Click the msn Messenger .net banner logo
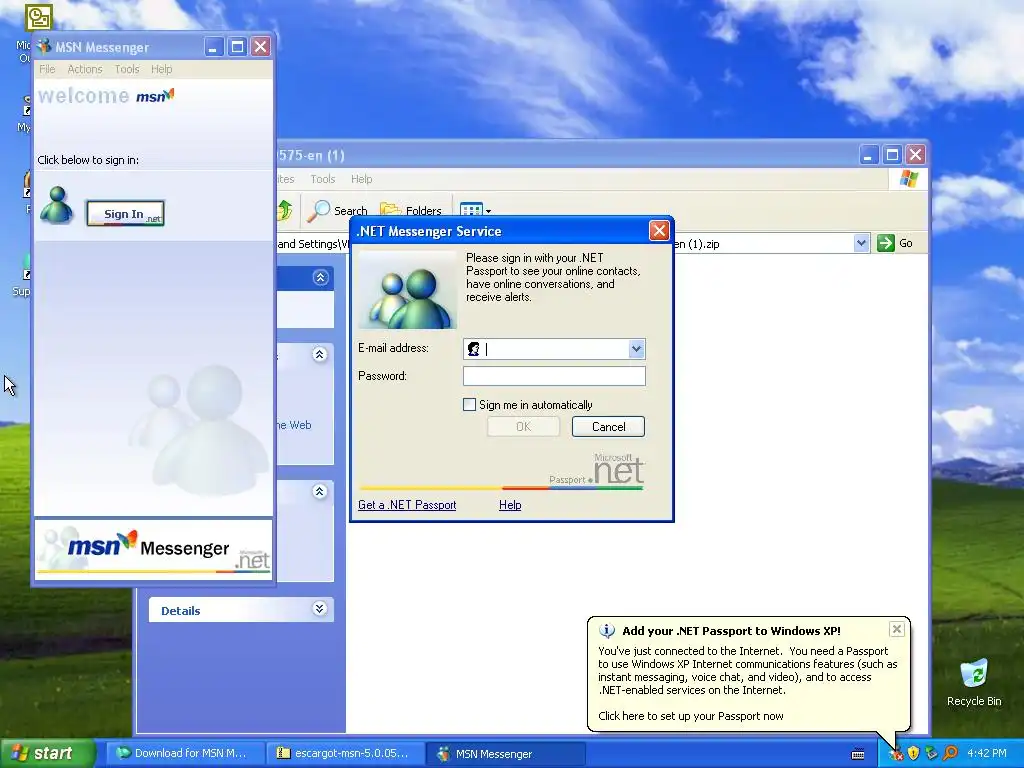 coord(153,550)
